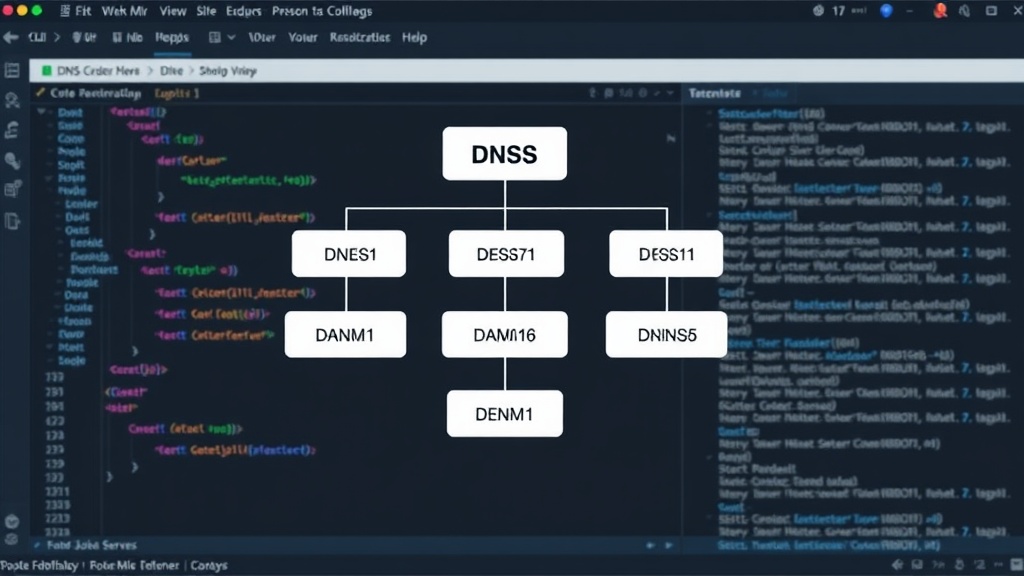Click Fote Mlc Felener in the status bar

[x=134, y=566]
